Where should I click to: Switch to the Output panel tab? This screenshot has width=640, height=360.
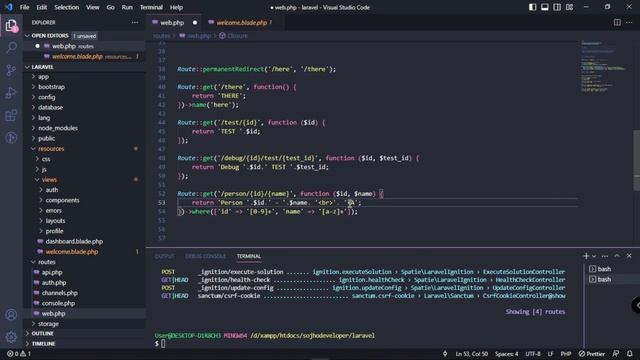click(165, 256)
